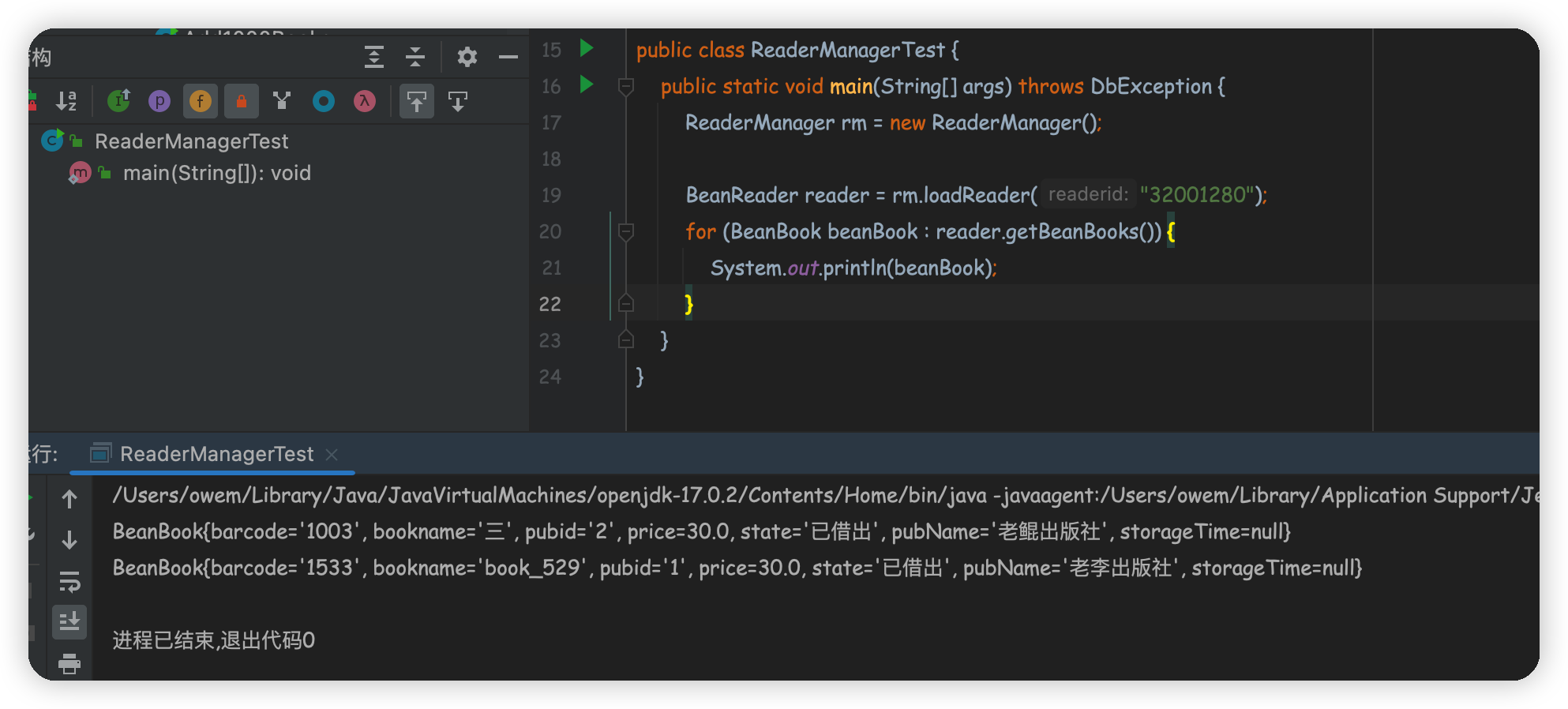Viewport: 1568px width, 709px height.
Task: Click line number 19 in gutter
Action: (551, 195)
